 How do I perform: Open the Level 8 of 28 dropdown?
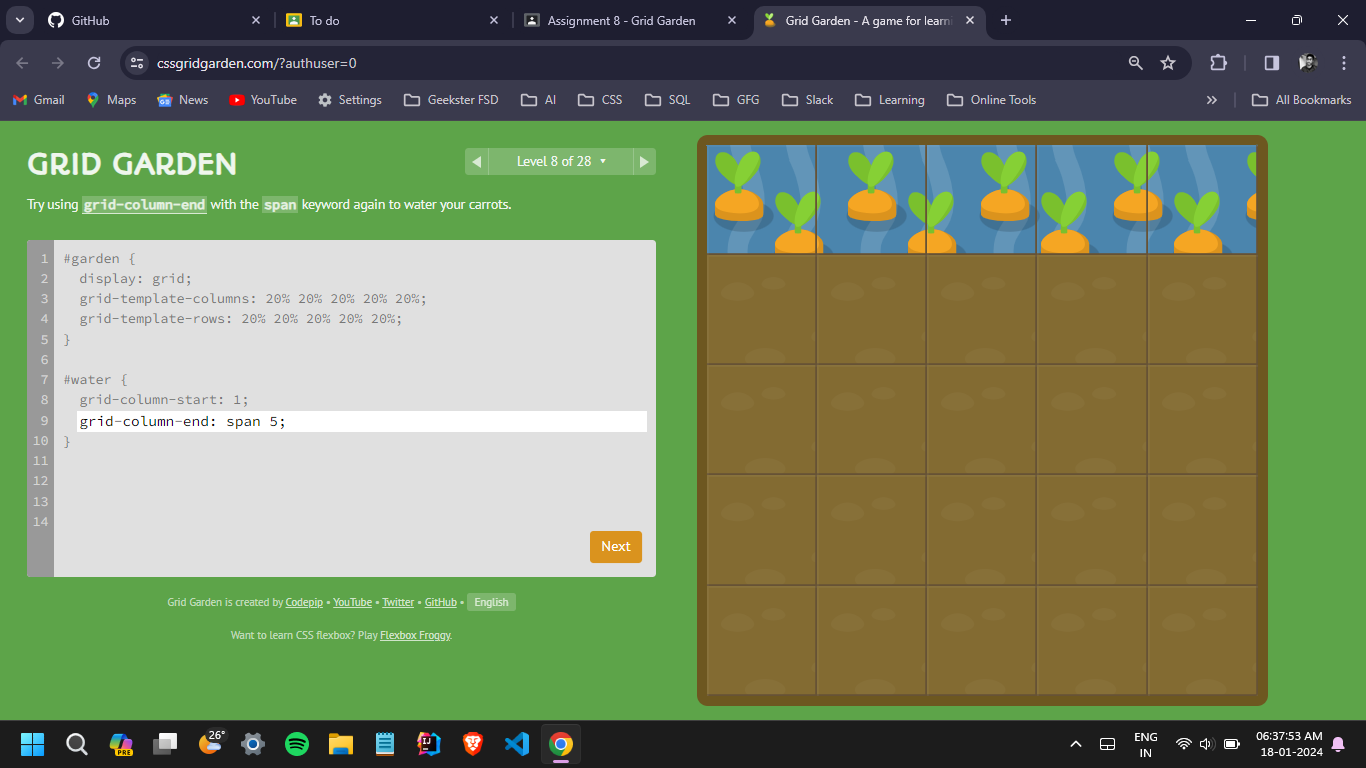pos(560,162)
